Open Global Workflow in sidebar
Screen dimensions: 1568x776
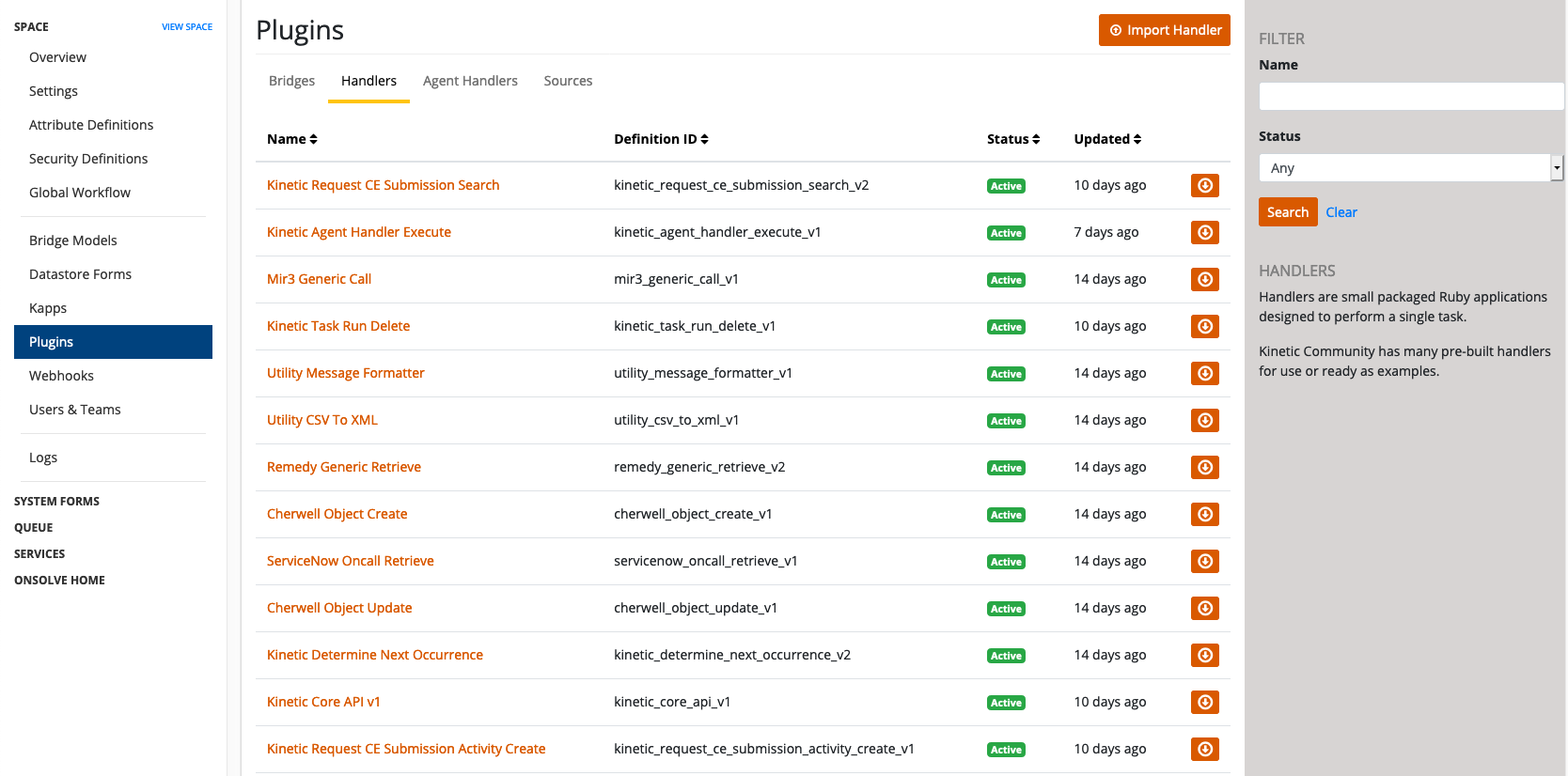(80, 193)
